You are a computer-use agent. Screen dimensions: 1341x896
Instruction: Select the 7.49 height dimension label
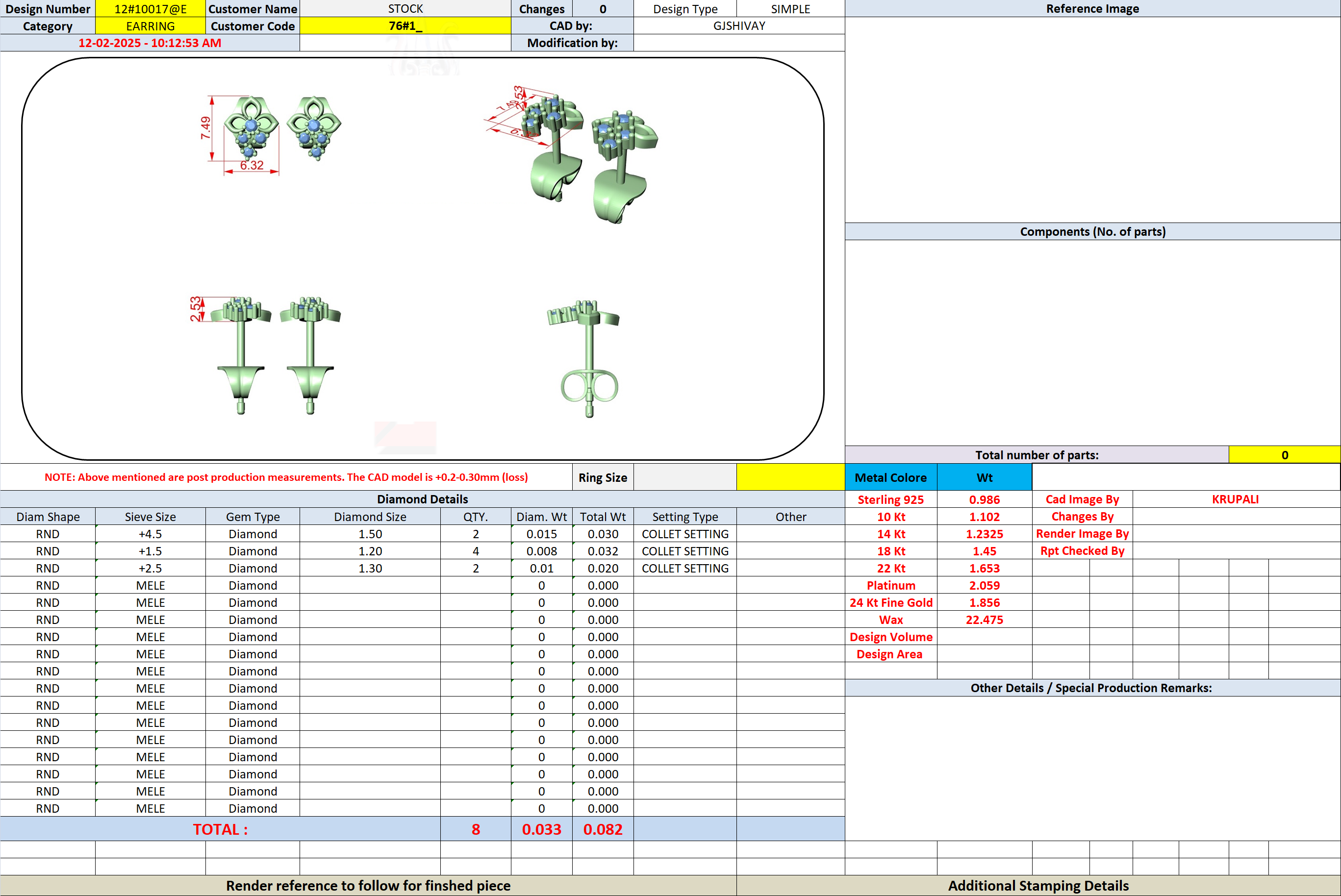[x=205, y=128]
